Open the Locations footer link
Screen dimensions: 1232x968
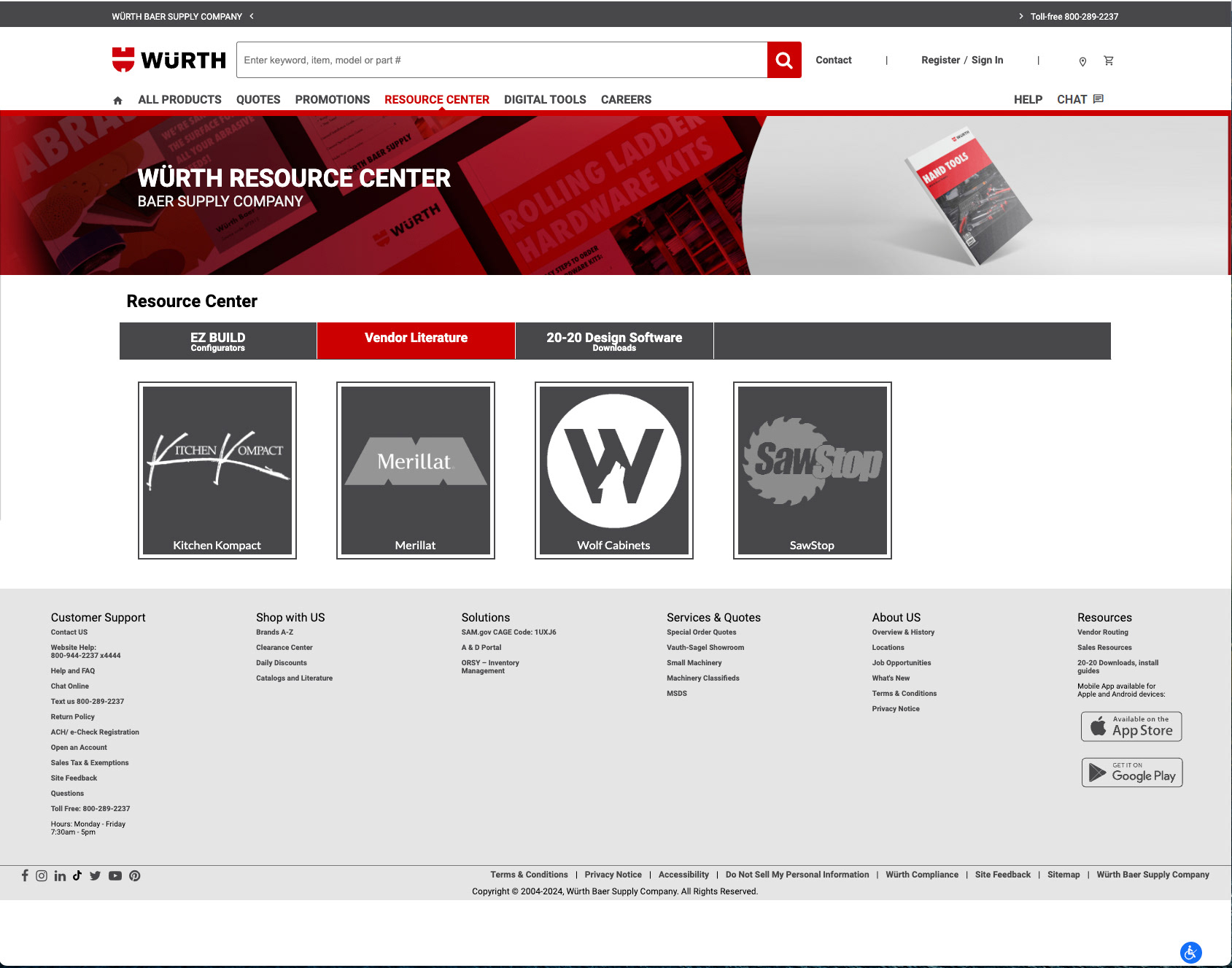click(x=888, y=648)
